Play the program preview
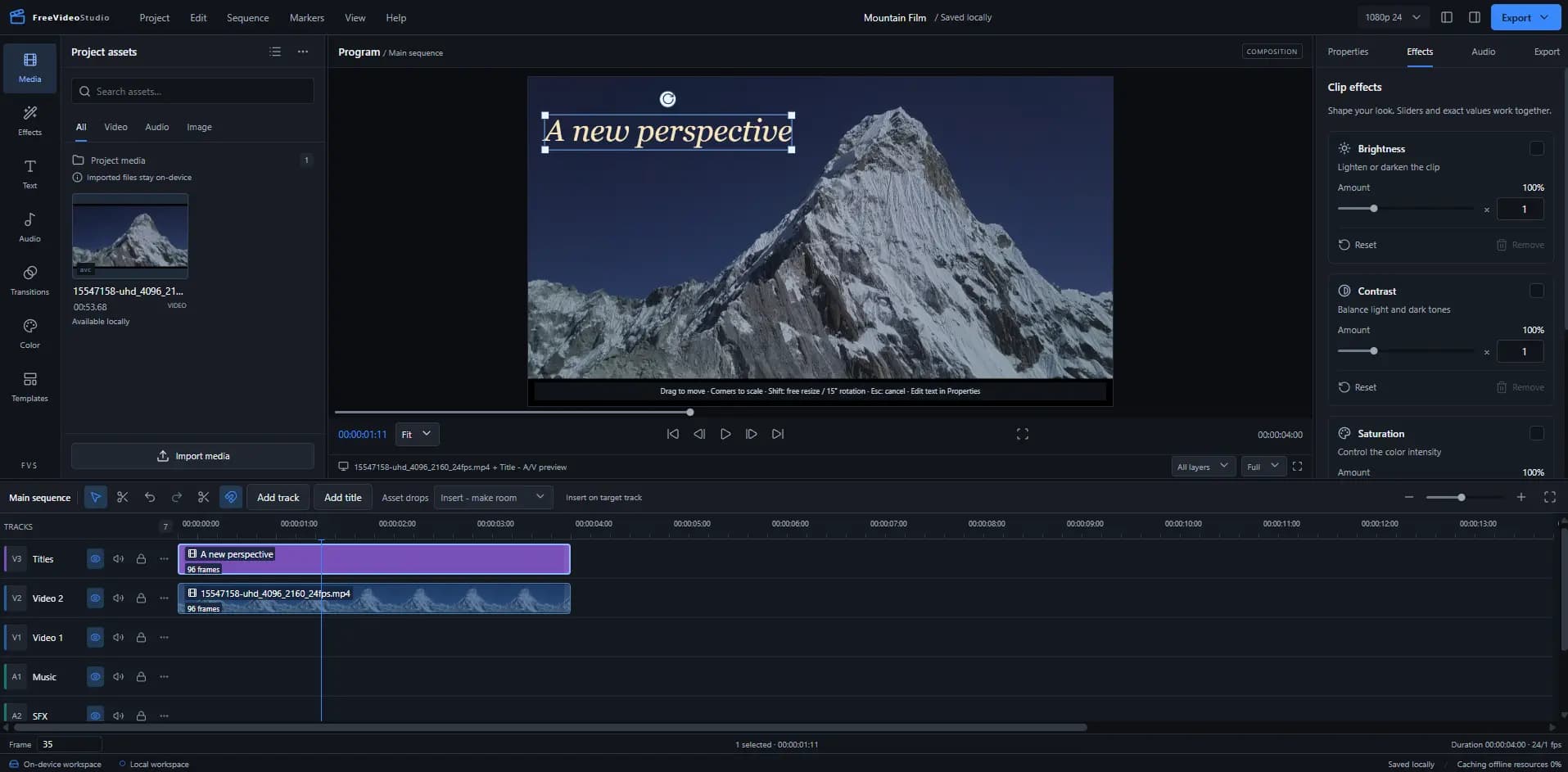 725,434
